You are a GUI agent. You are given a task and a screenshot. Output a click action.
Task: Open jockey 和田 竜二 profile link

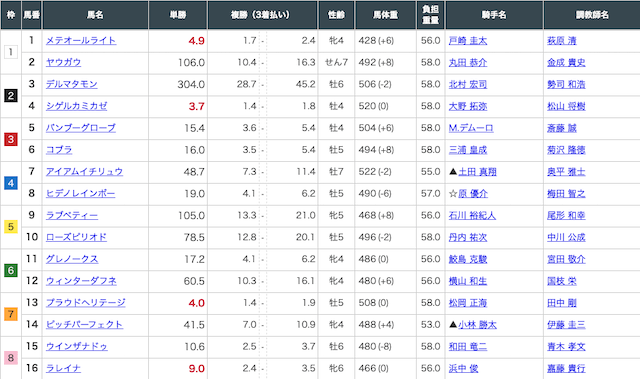[x=468, y=346]
